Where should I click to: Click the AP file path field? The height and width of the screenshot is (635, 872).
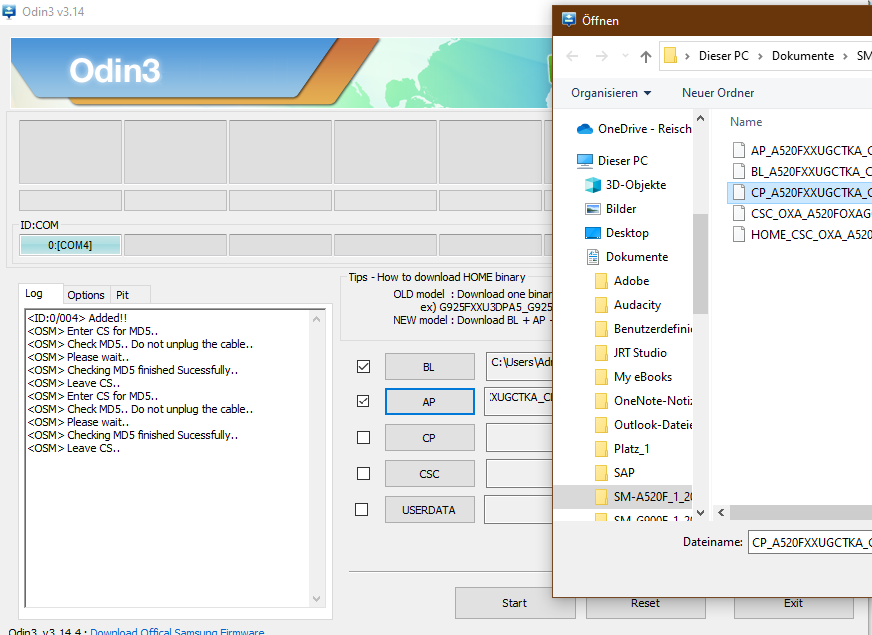tap(519, 401)
